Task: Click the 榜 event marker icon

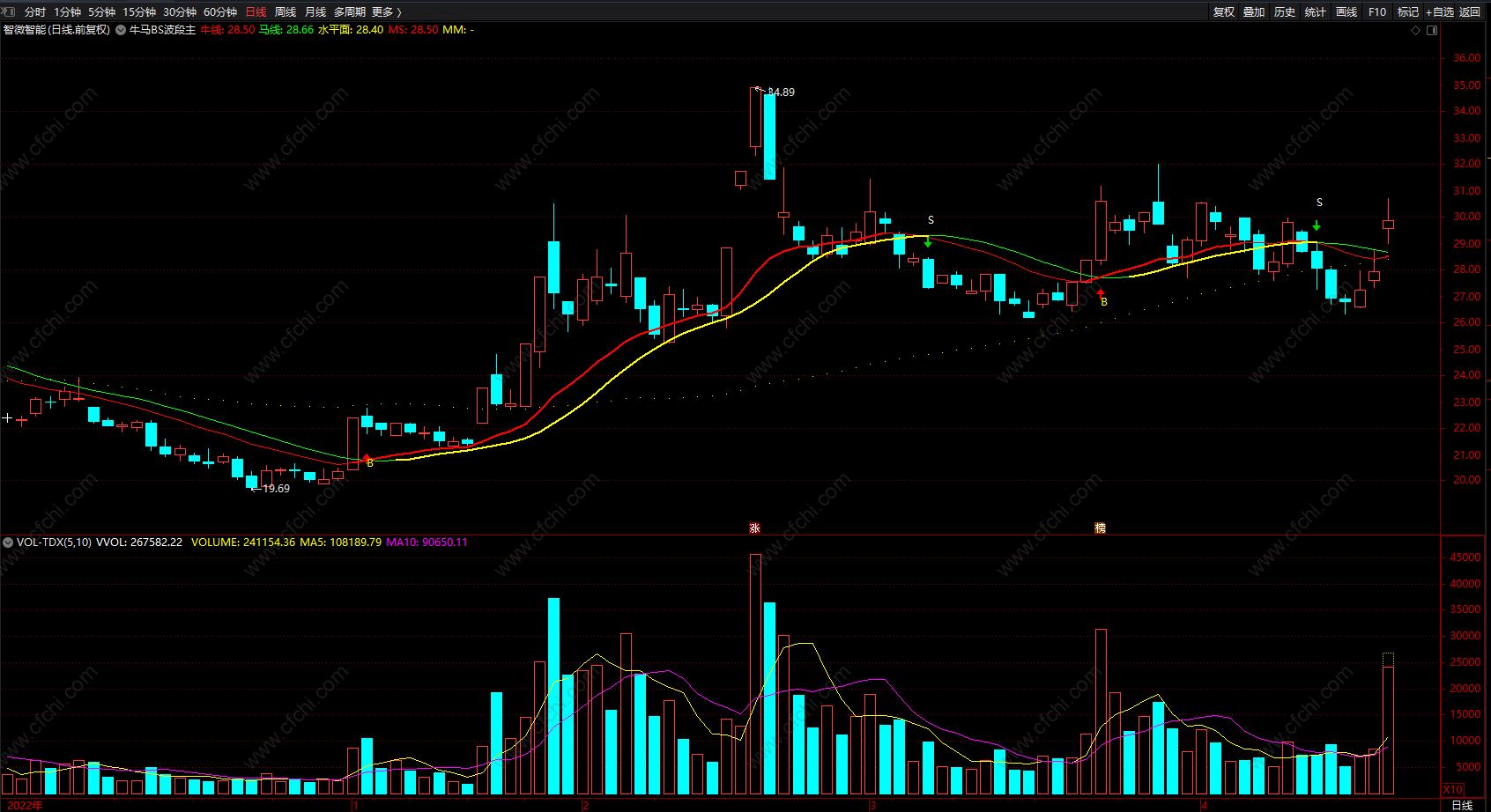Action: tap(1100, 528)
